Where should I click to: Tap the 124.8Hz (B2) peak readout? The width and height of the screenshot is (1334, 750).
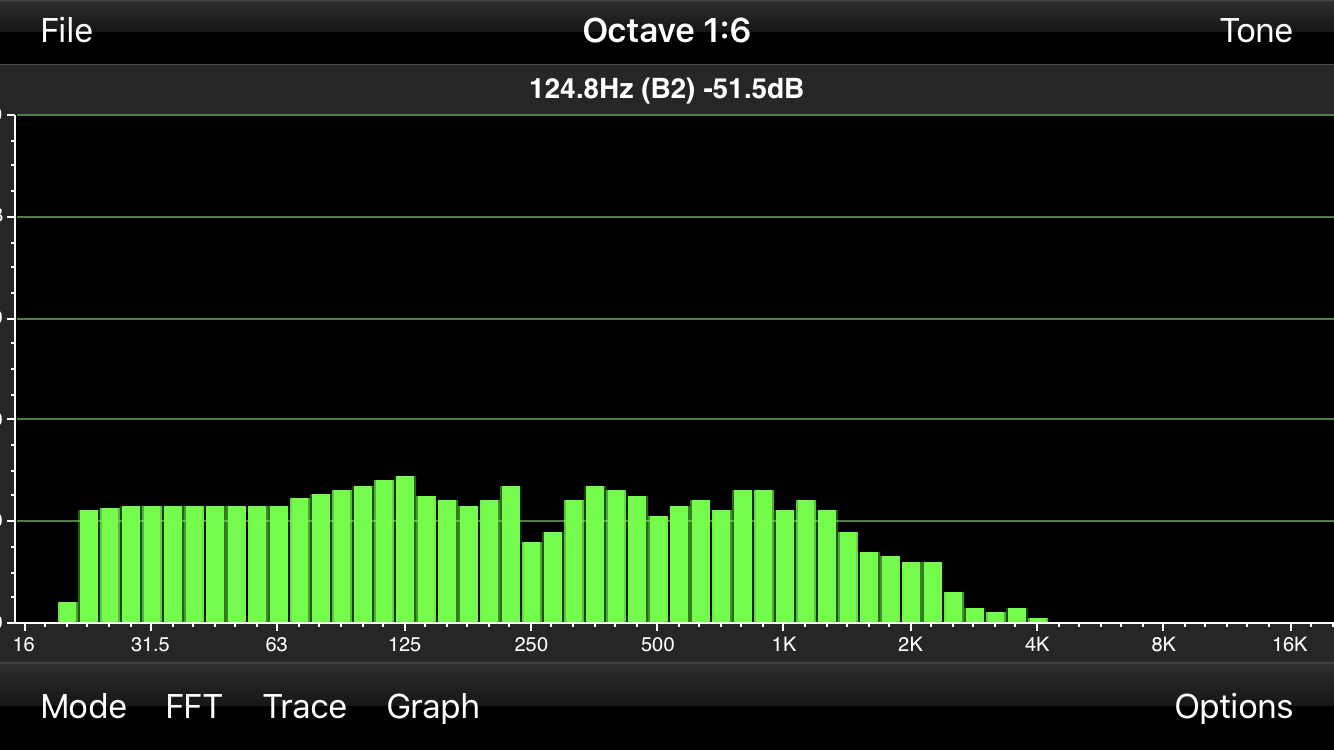666,90
